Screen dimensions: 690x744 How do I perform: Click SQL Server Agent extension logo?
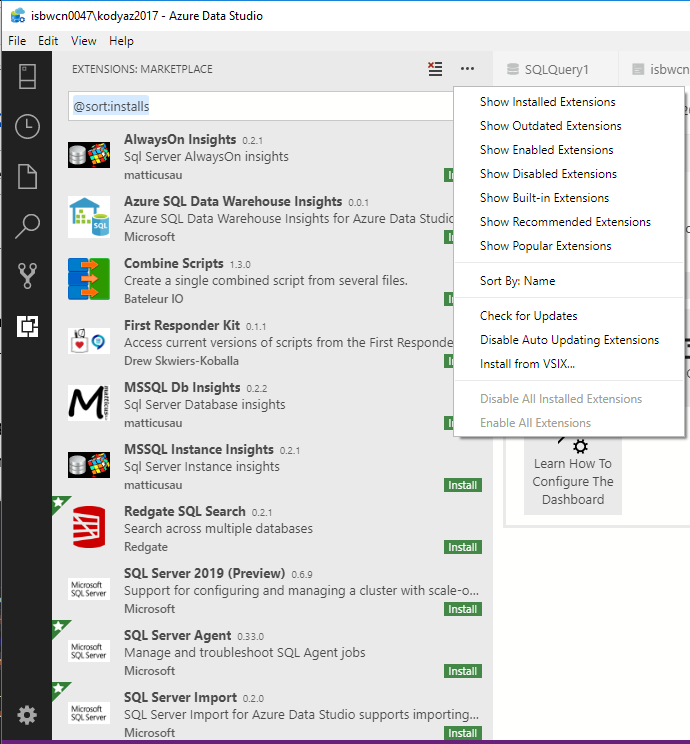click(89, 651)
